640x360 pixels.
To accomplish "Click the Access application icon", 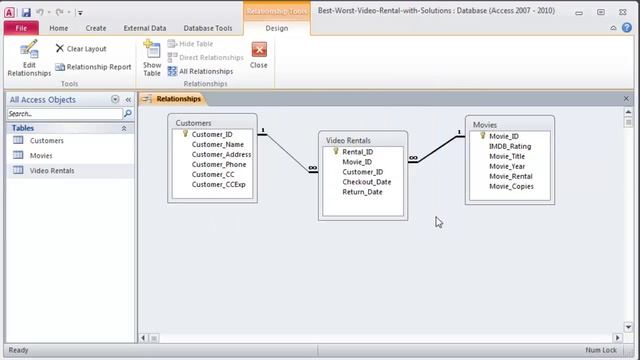I will [9, 13].
